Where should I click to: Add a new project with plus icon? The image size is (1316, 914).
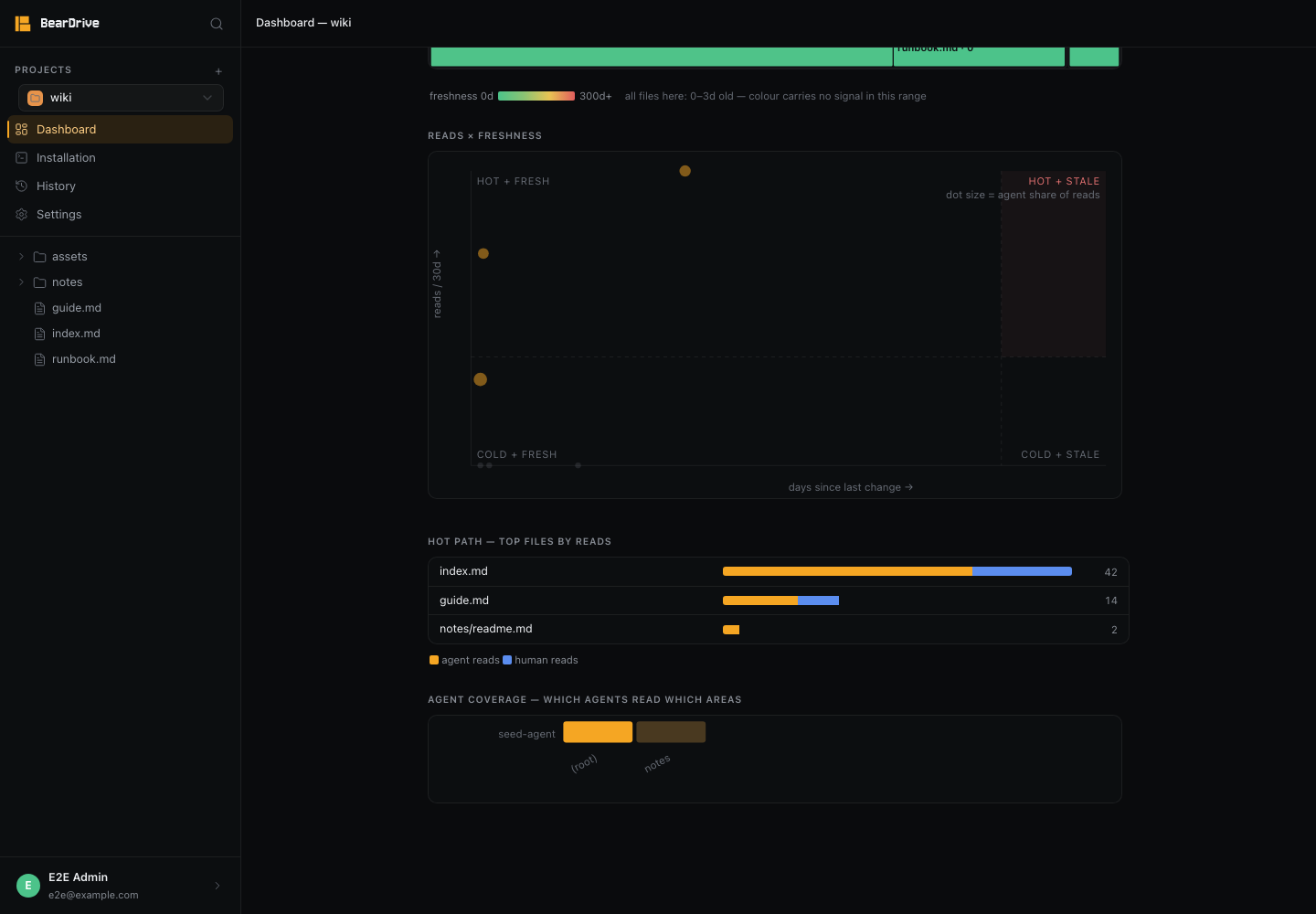pos(218,71)
